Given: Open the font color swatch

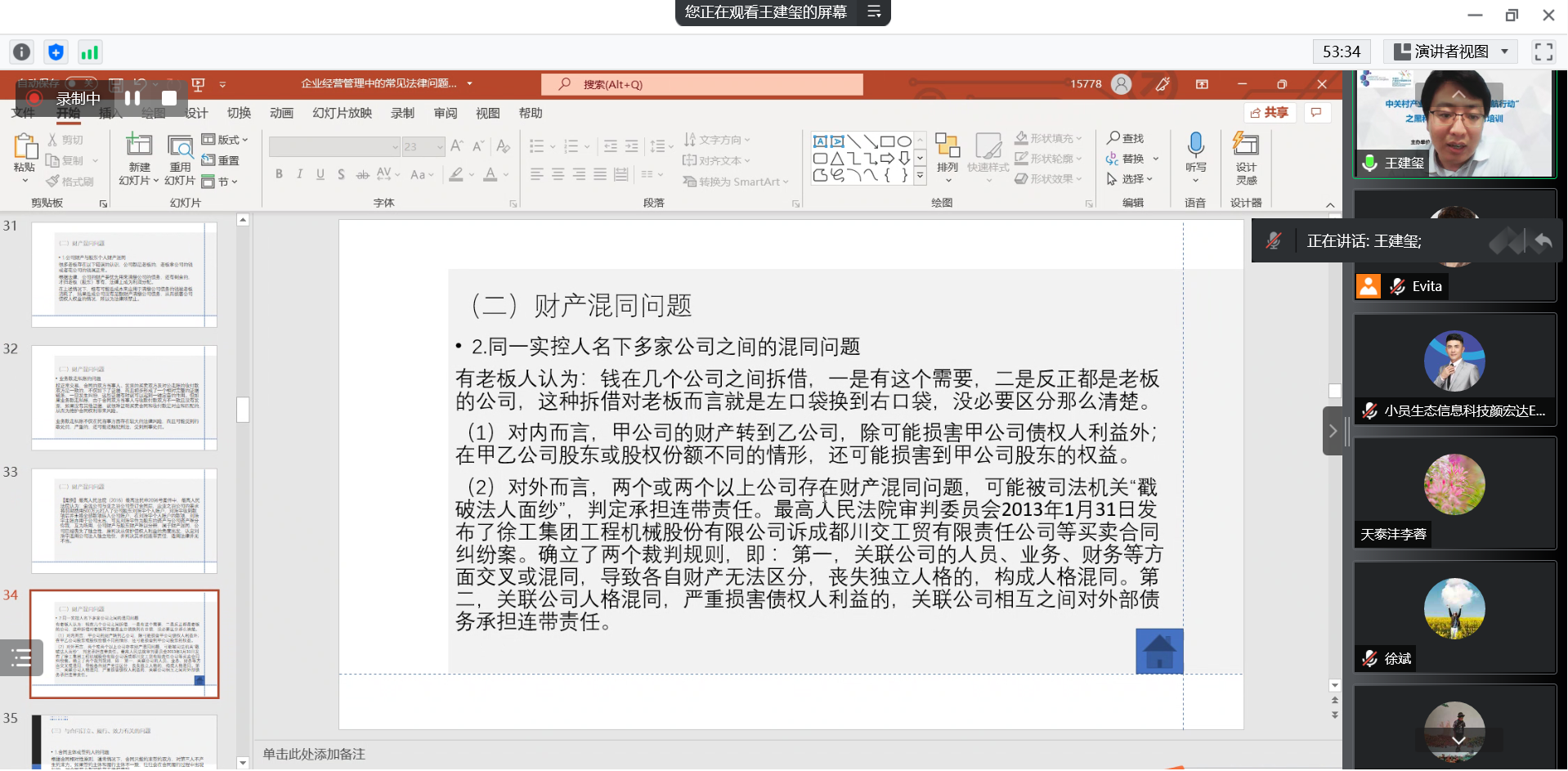Looking at the screenshot, I should pos(491,174).
